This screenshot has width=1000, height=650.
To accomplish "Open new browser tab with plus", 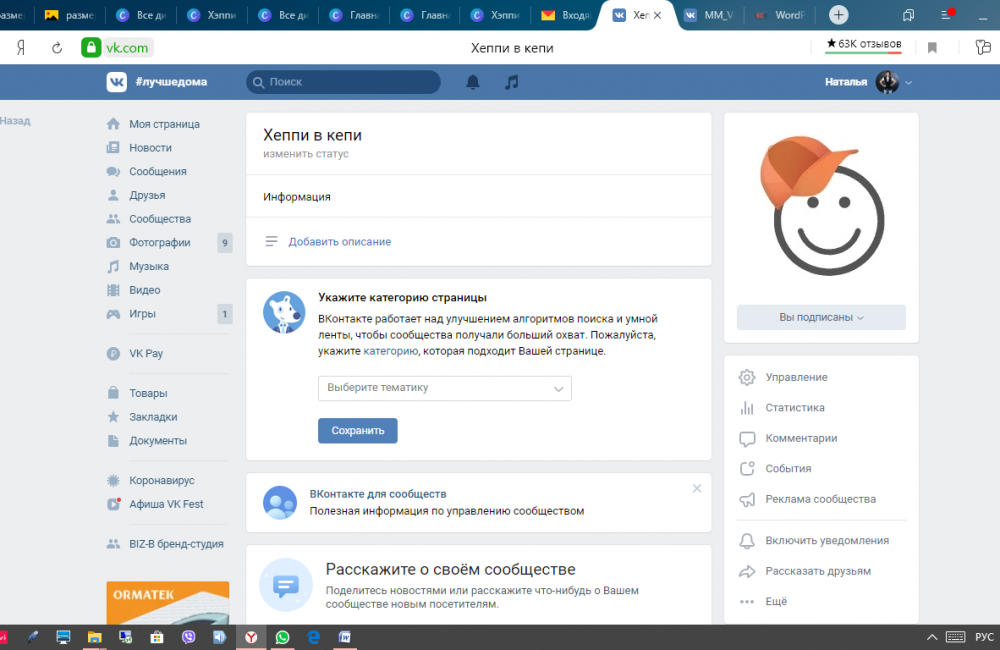I will tap(839, 15).
